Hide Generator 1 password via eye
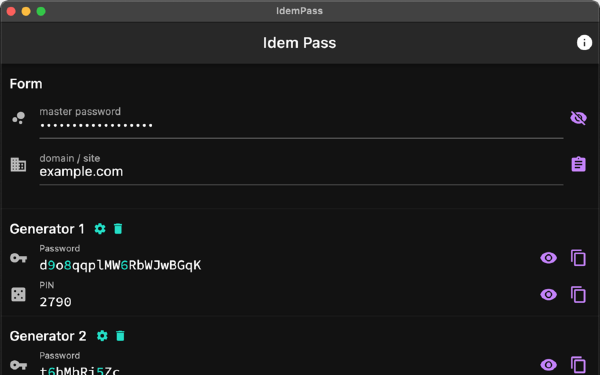The image size is (600, 375). 548,258
